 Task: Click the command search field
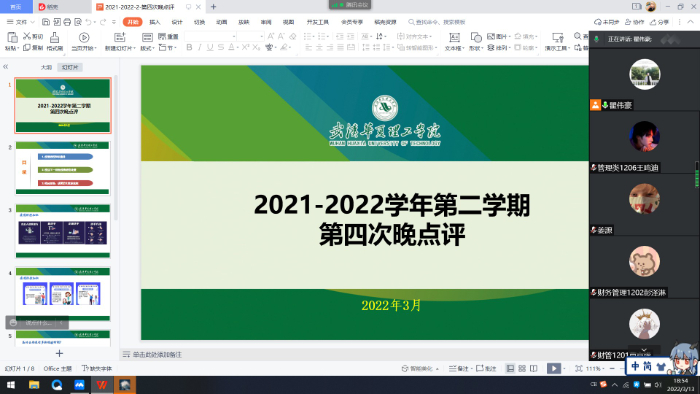[x=436, y=22]
